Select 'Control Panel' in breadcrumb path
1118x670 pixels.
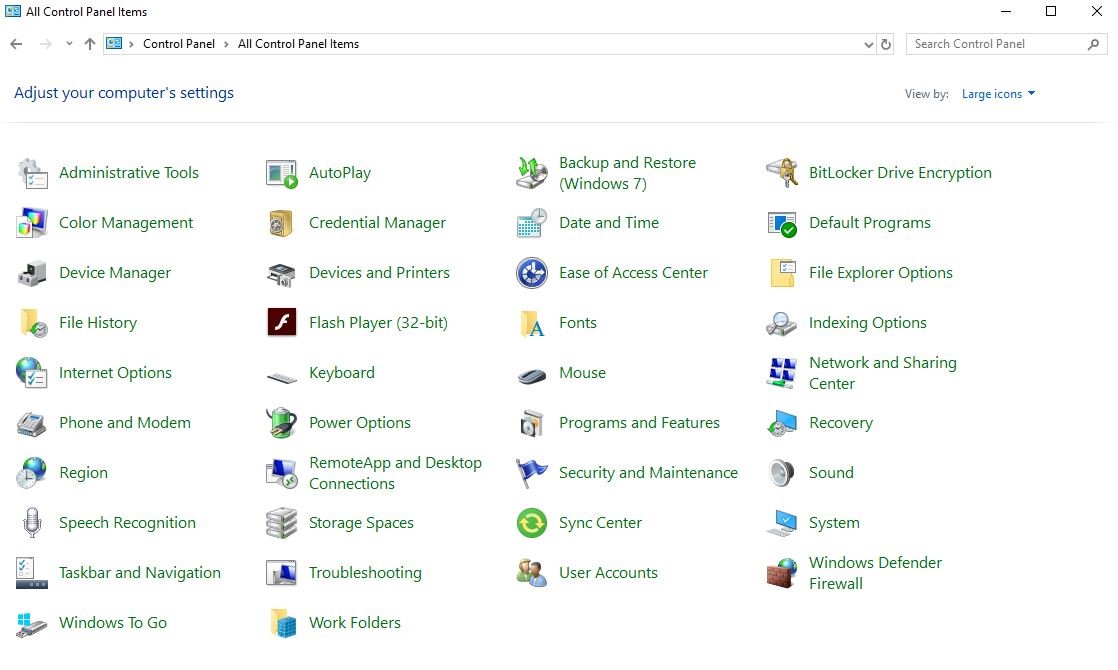pyautogui.click(x=178, y=44)
